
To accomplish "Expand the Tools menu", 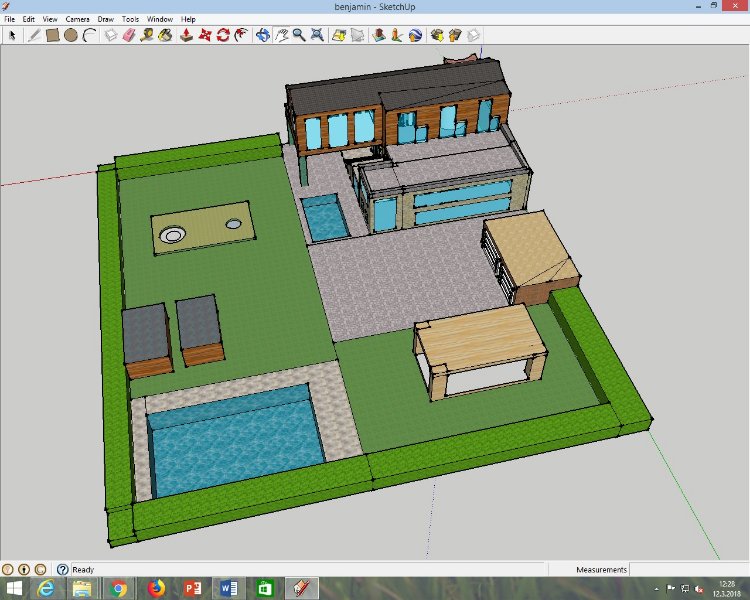I will coord(130,19).
